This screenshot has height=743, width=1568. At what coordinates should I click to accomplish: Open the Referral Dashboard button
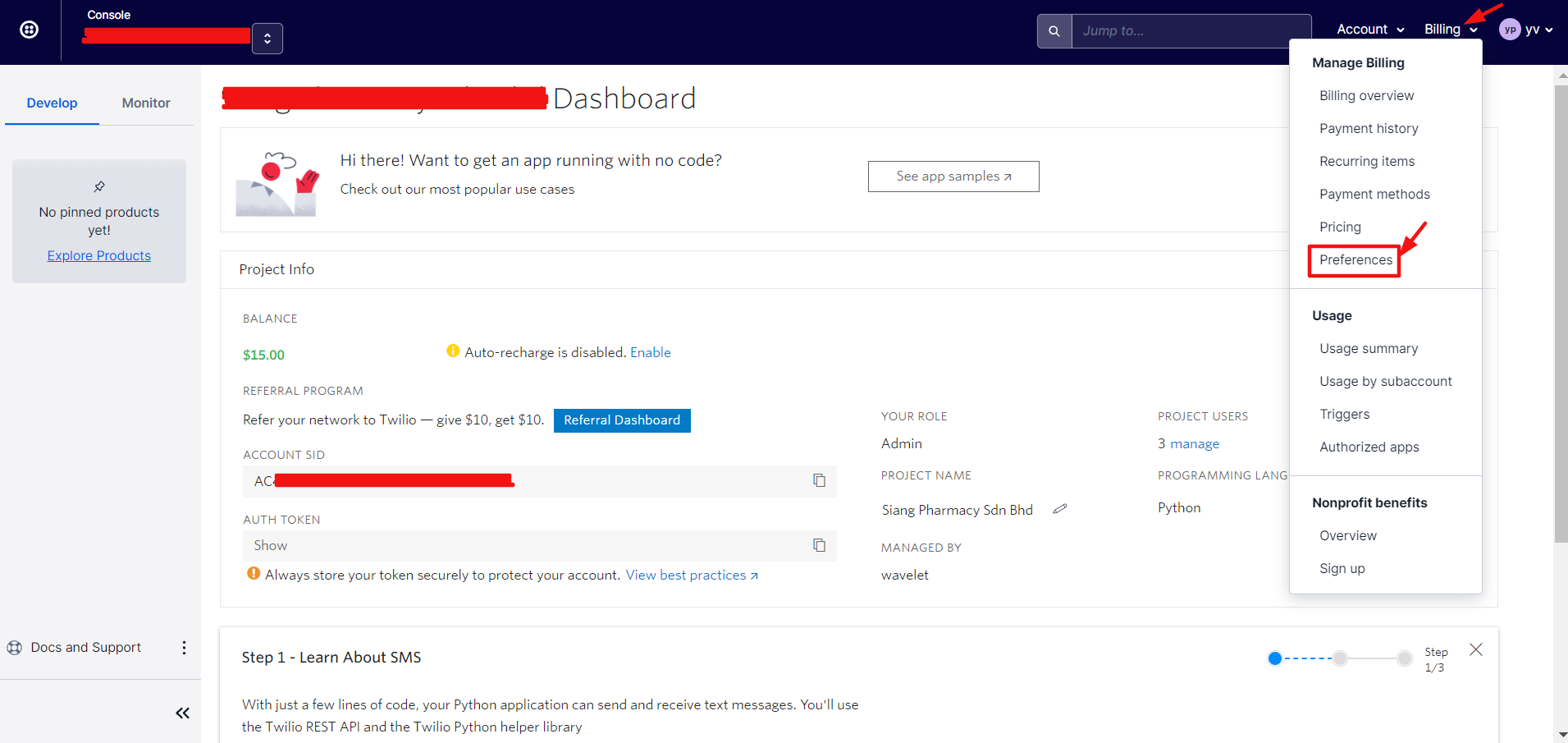(622, 420)
